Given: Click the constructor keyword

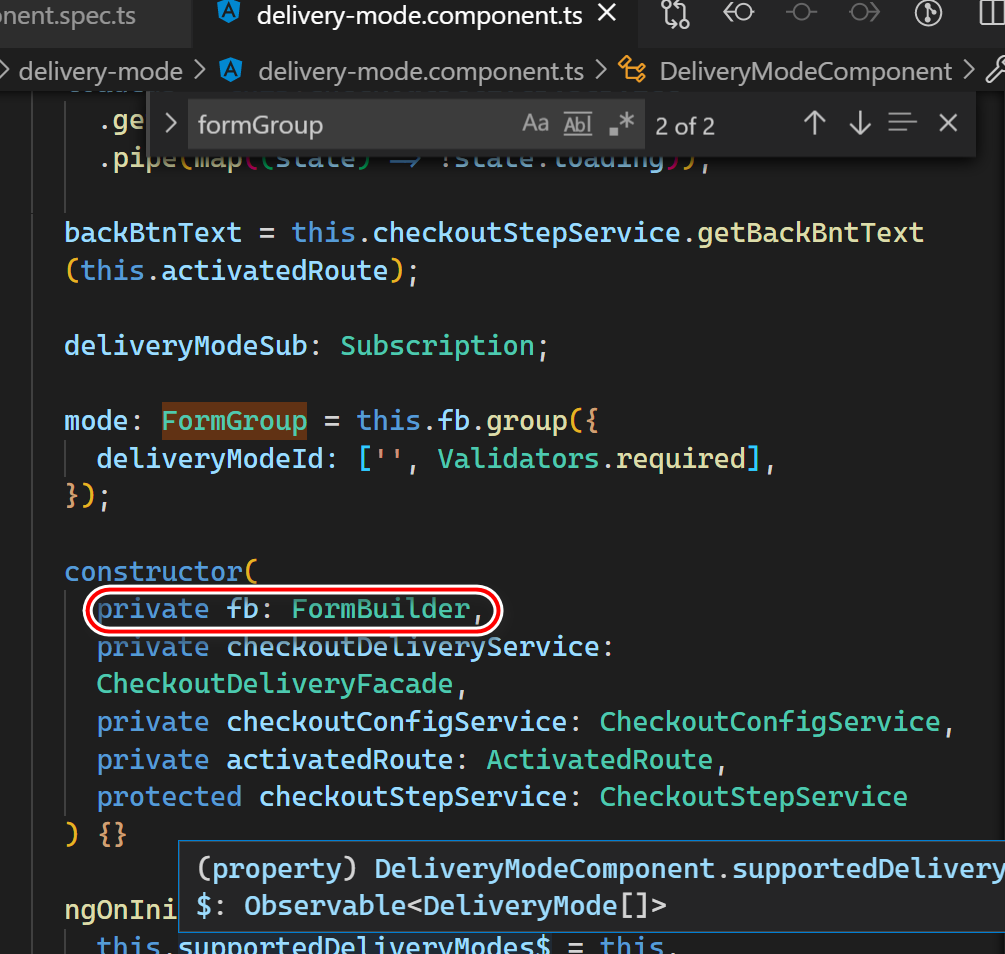Looking at the screenshot, I should (x=153, y=572).
